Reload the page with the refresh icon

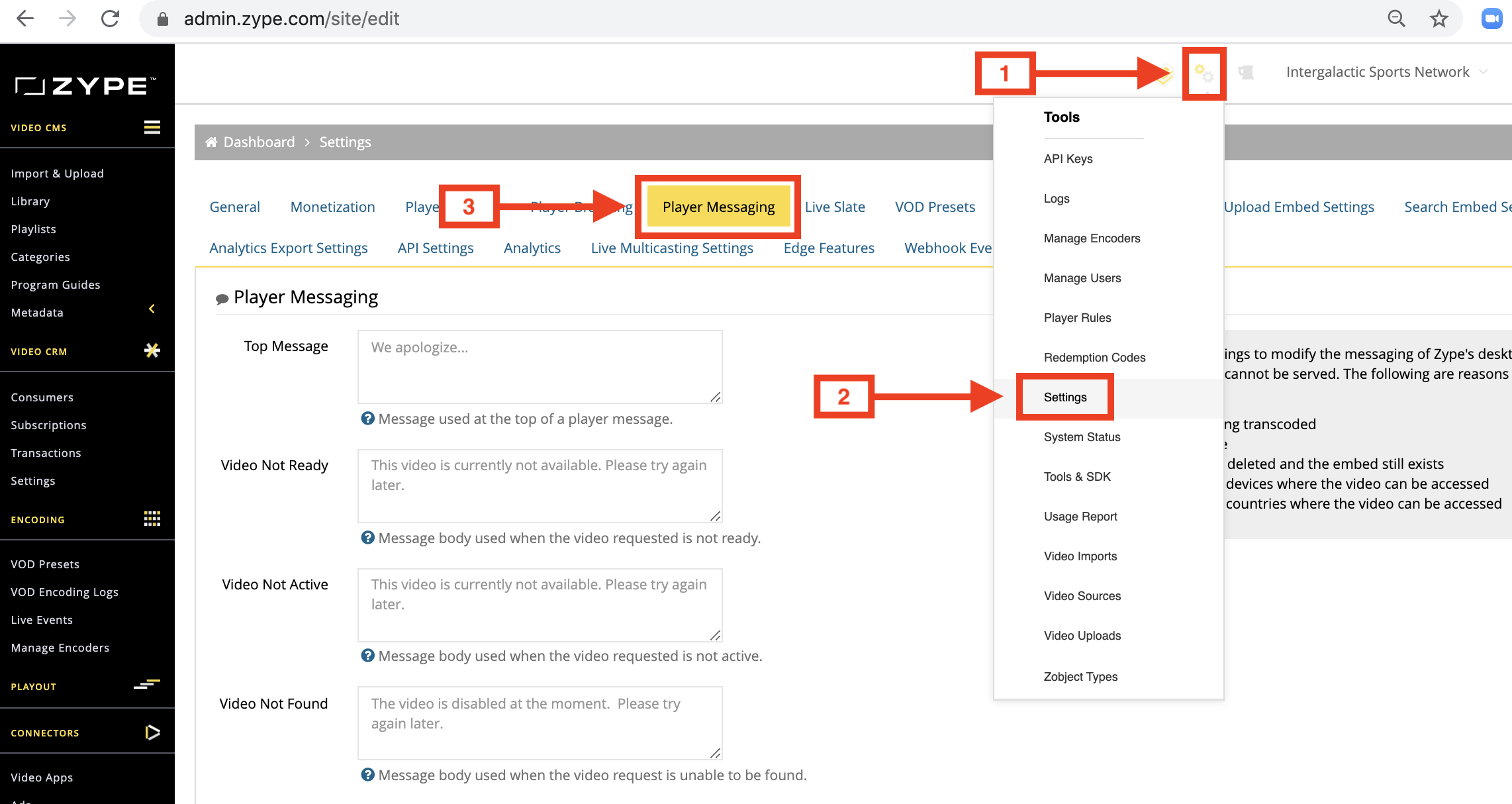[x=110, y=19]
